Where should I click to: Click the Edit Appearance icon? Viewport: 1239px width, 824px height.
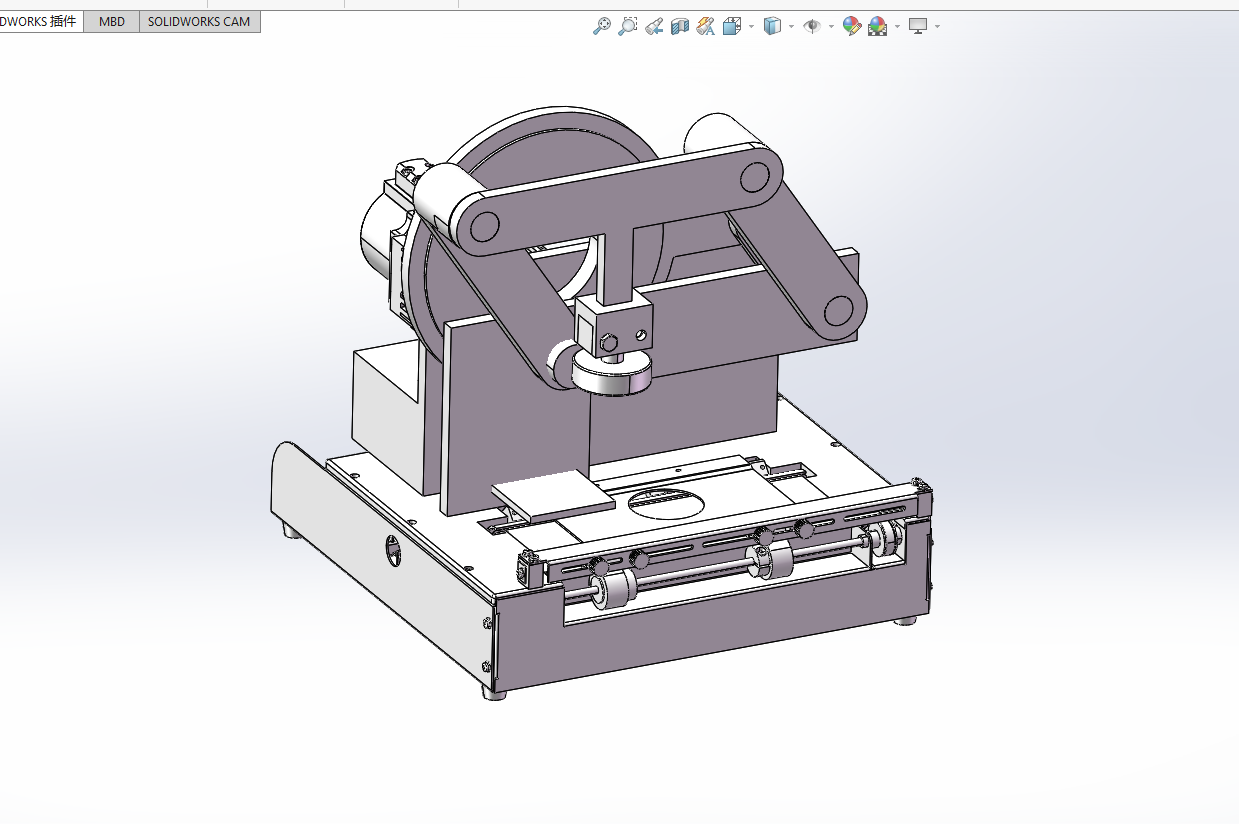click(x=852, y=26)
